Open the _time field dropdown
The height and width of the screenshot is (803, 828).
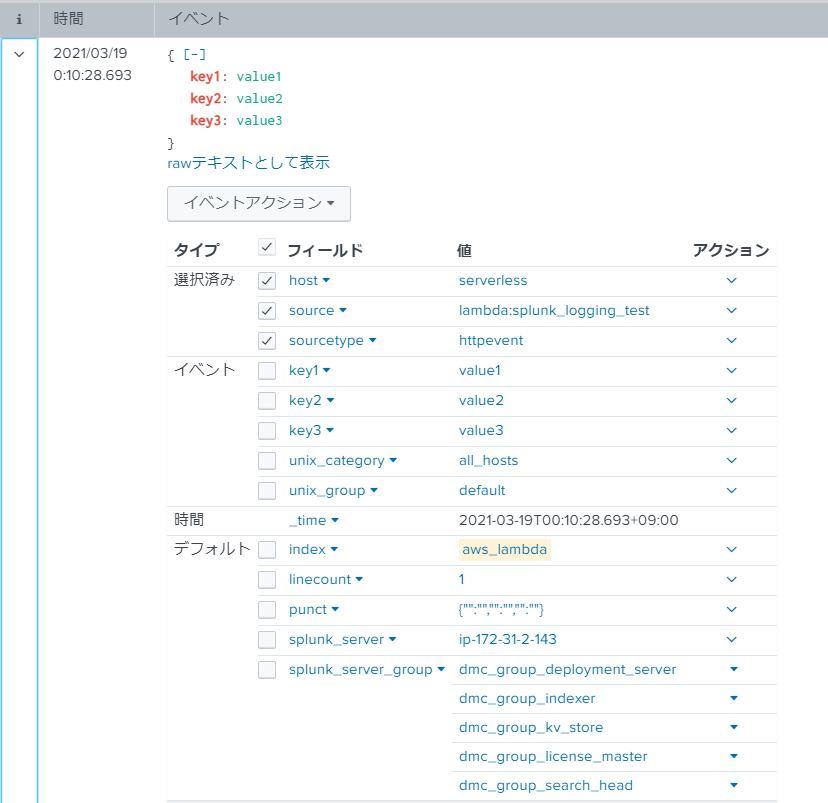coord(314,521)
